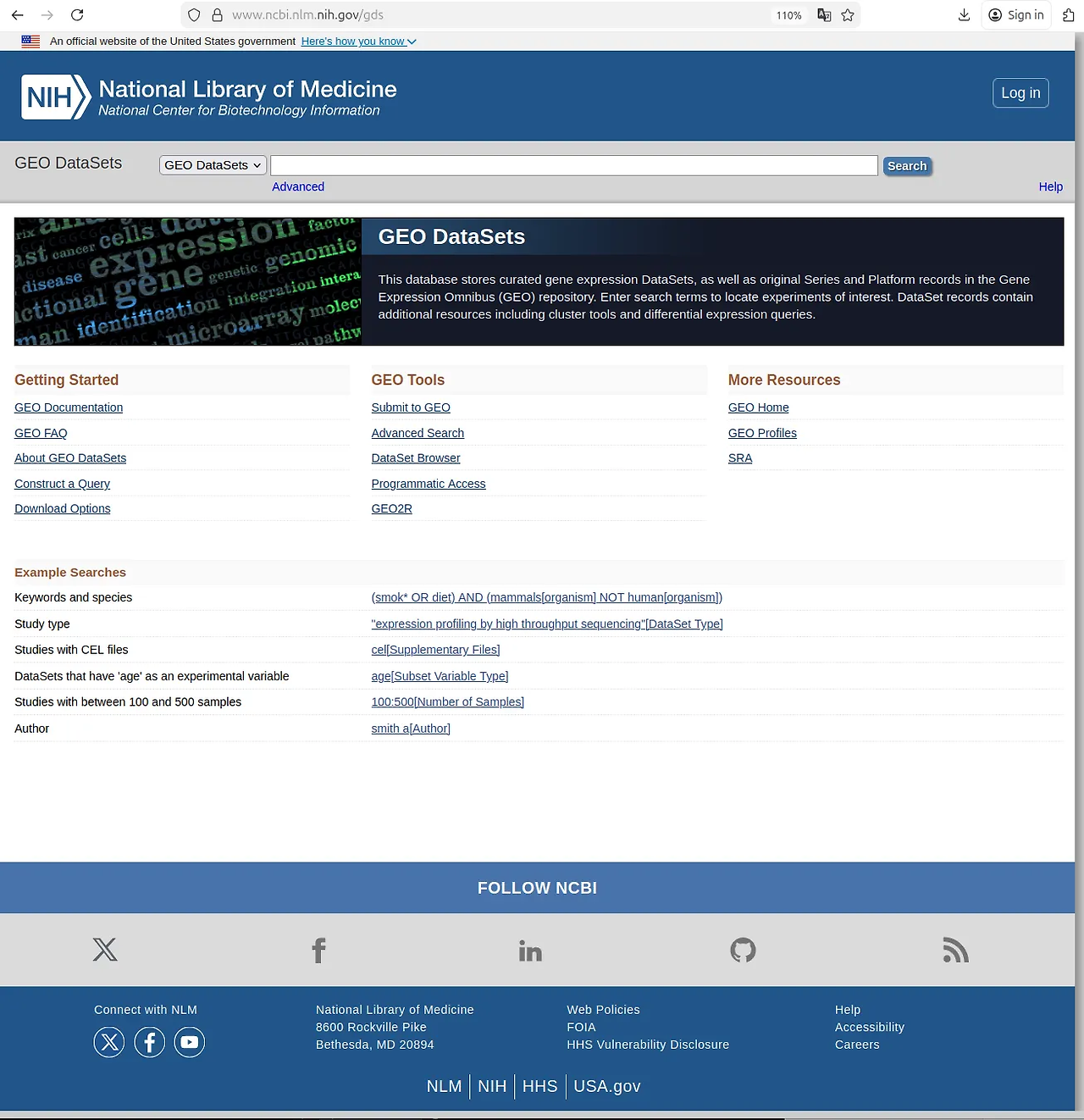Click the Log in button
Screen dimensions: 1084x1120
click(1020, 93)
